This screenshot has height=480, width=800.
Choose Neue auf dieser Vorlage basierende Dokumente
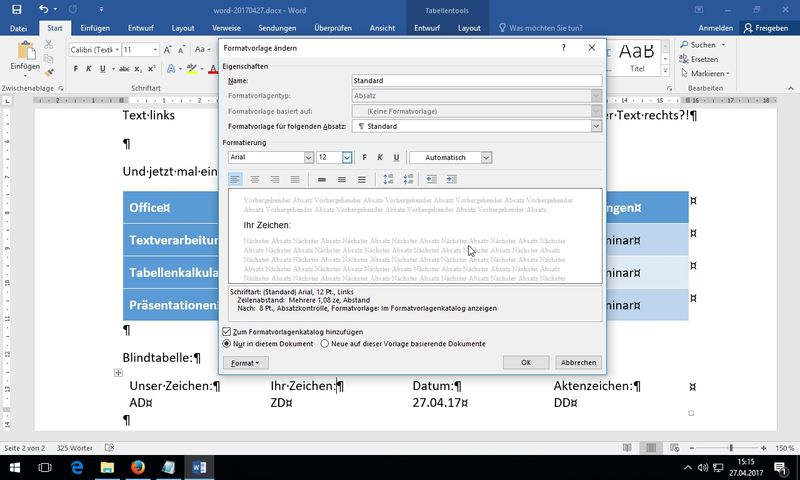point(325,343)
